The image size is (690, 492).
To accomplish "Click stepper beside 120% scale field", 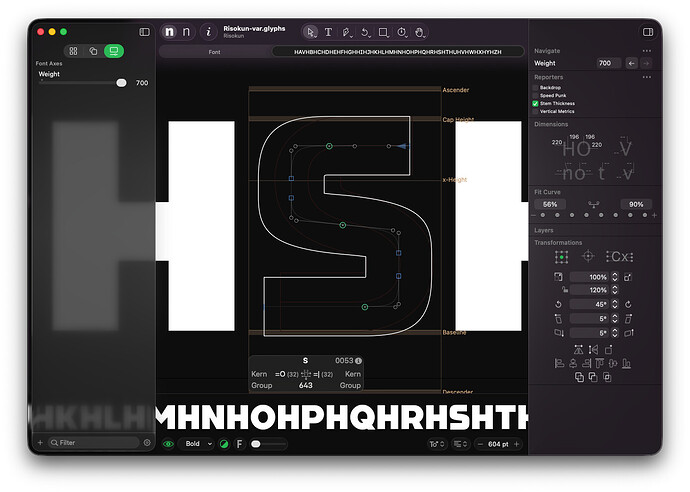I will point(615,290).
